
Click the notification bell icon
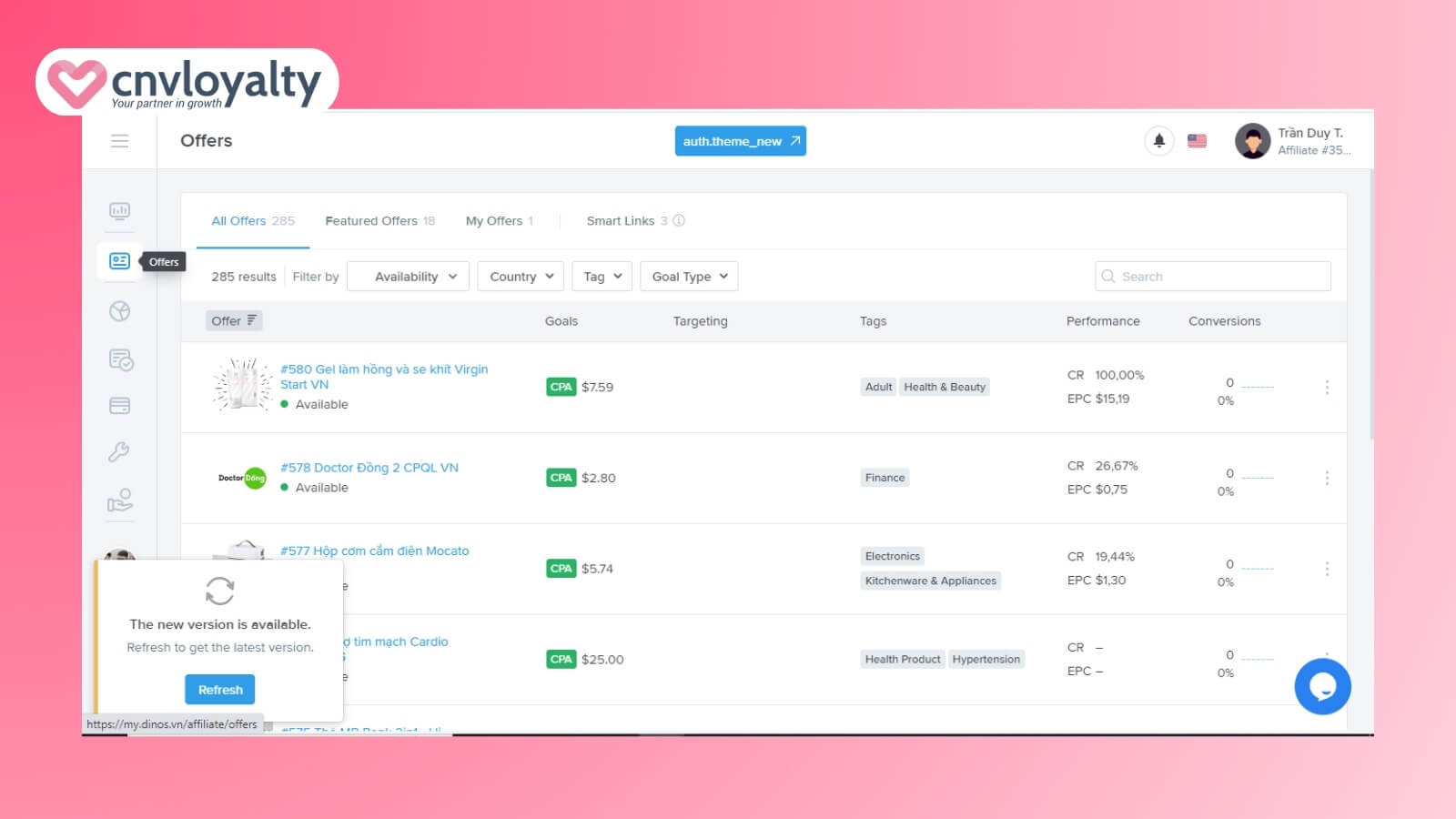coord(1158,140)
